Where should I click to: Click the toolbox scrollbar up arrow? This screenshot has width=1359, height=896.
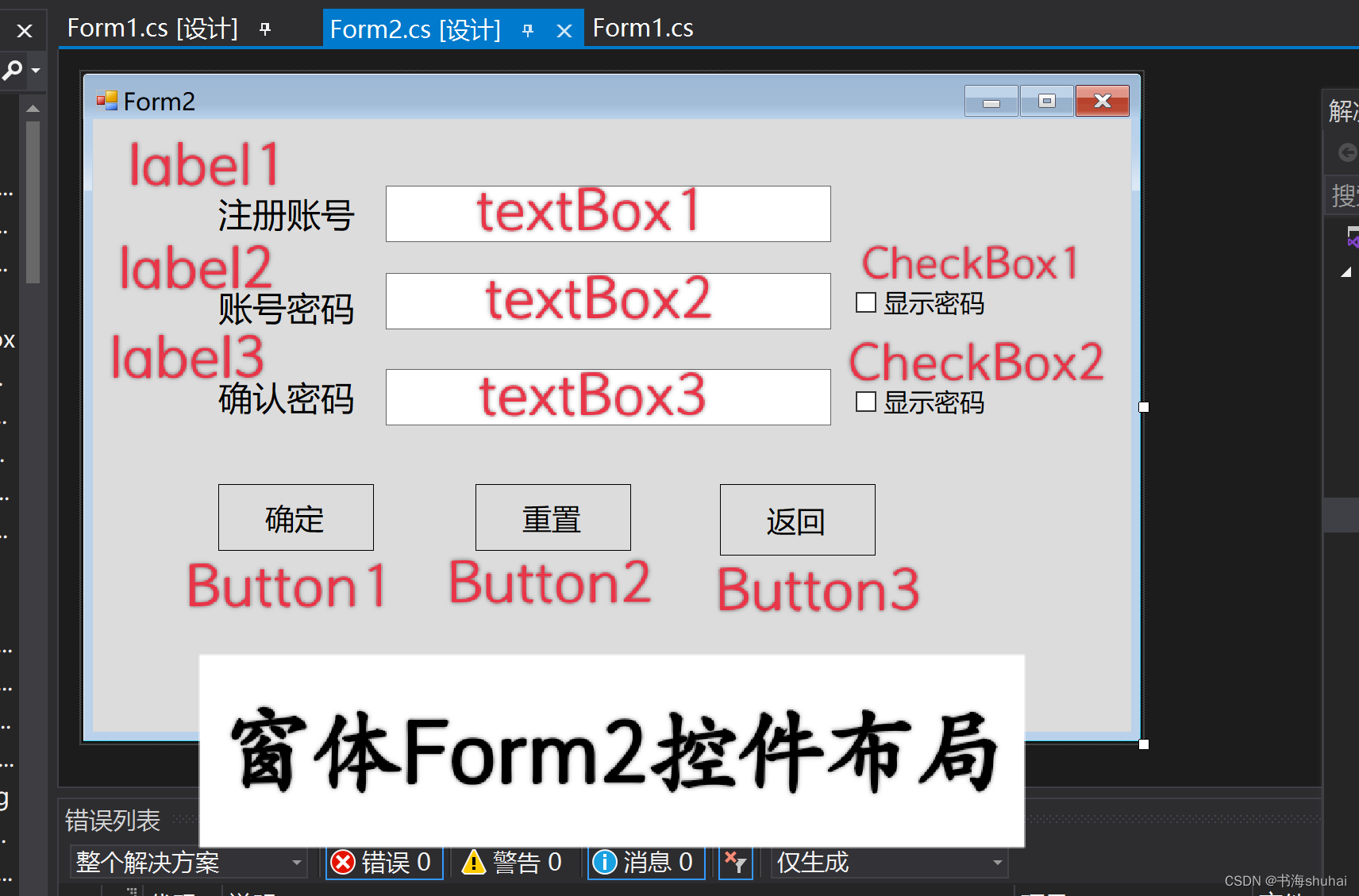(33, 108)
